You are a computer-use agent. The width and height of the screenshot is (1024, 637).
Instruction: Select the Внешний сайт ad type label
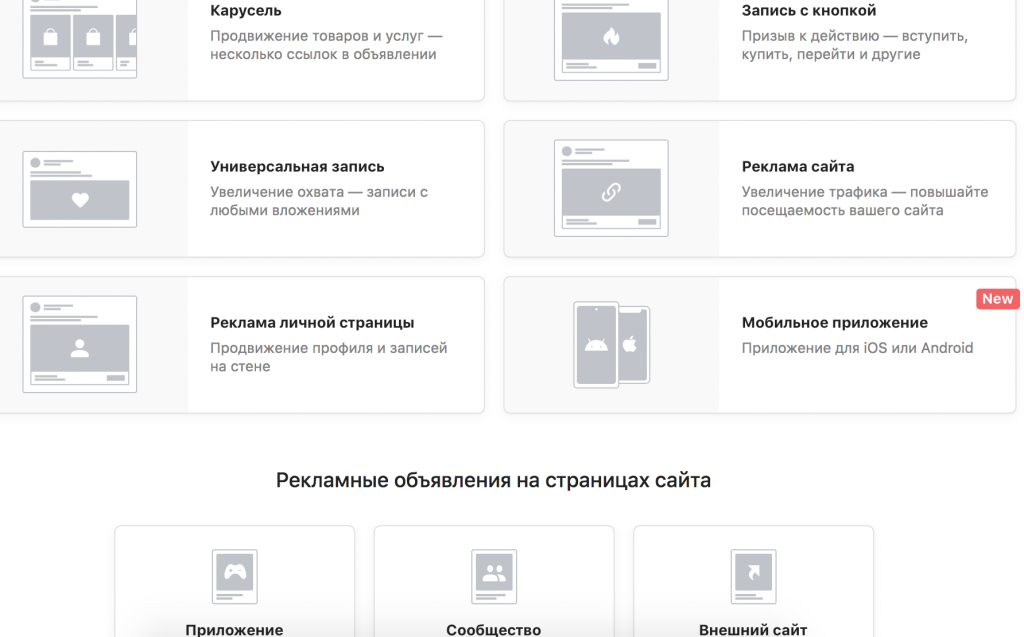click(x=753, y=630)
